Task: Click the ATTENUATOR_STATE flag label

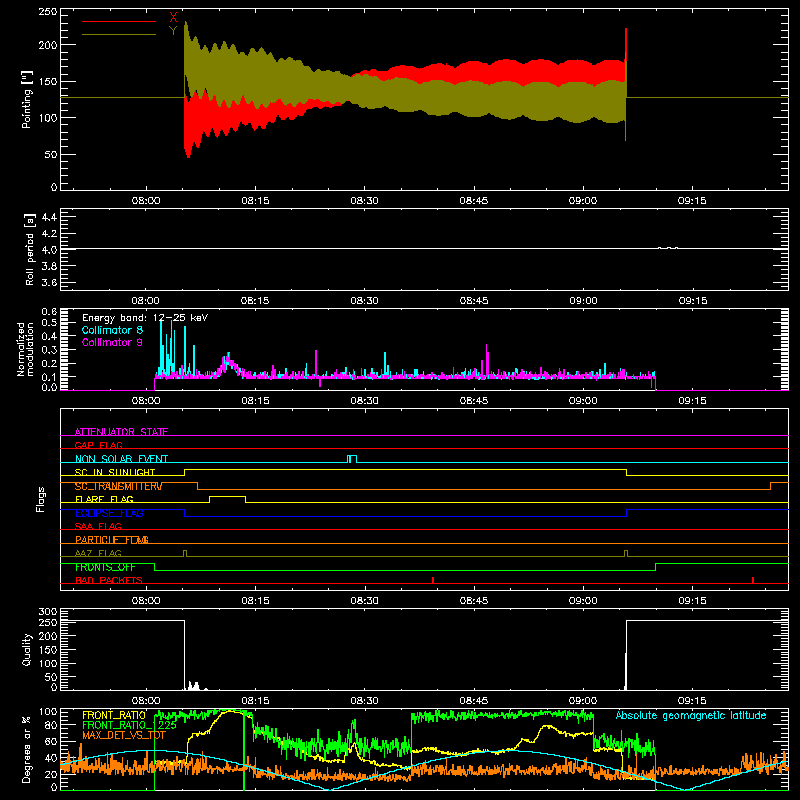Action: coord(121,432)
